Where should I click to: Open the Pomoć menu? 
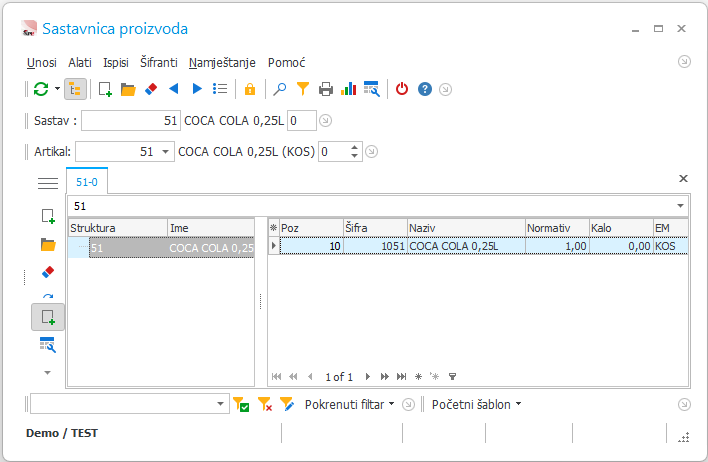click(286, 62)
